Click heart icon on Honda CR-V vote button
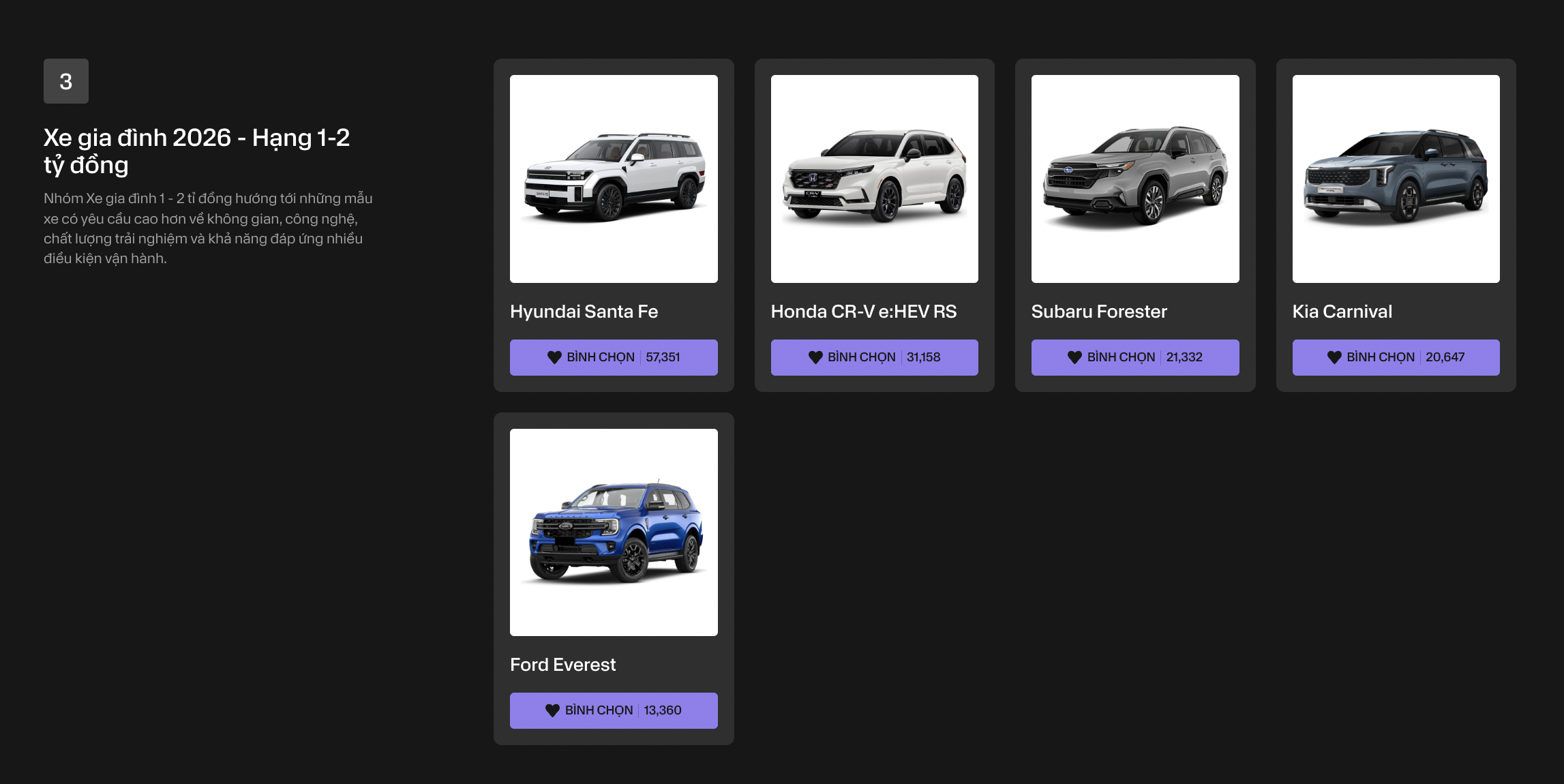This screenshot has width=1564, height=784. click(x=815, y=357)
